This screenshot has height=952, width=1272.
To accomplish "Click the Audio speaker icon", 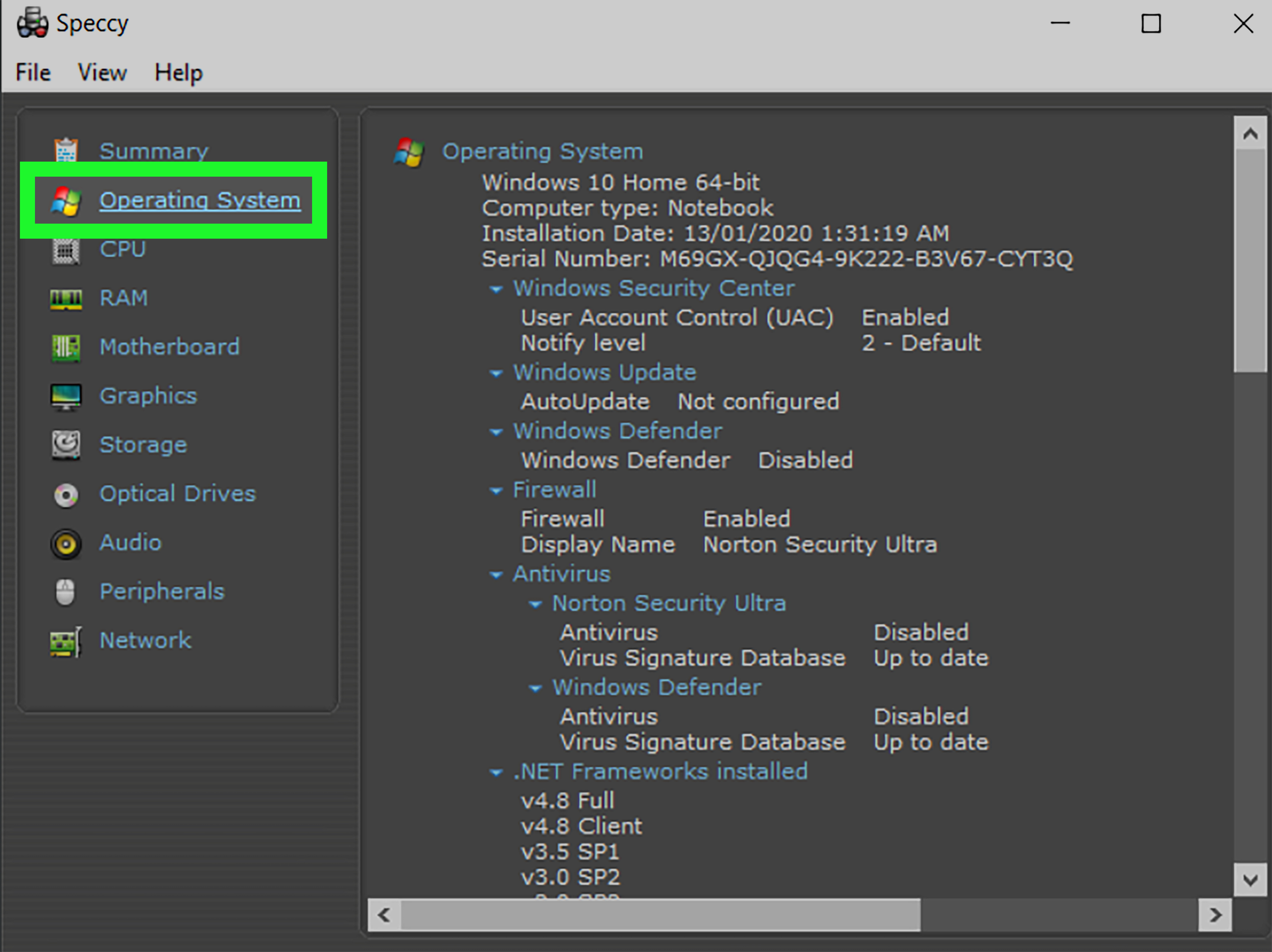I will pyautogui.click(x=66, y=544).
